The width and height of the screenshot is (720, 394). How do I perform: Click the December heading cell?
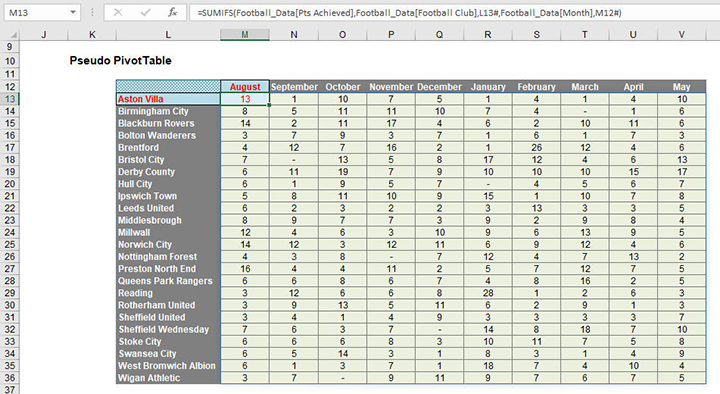(439, 86)
